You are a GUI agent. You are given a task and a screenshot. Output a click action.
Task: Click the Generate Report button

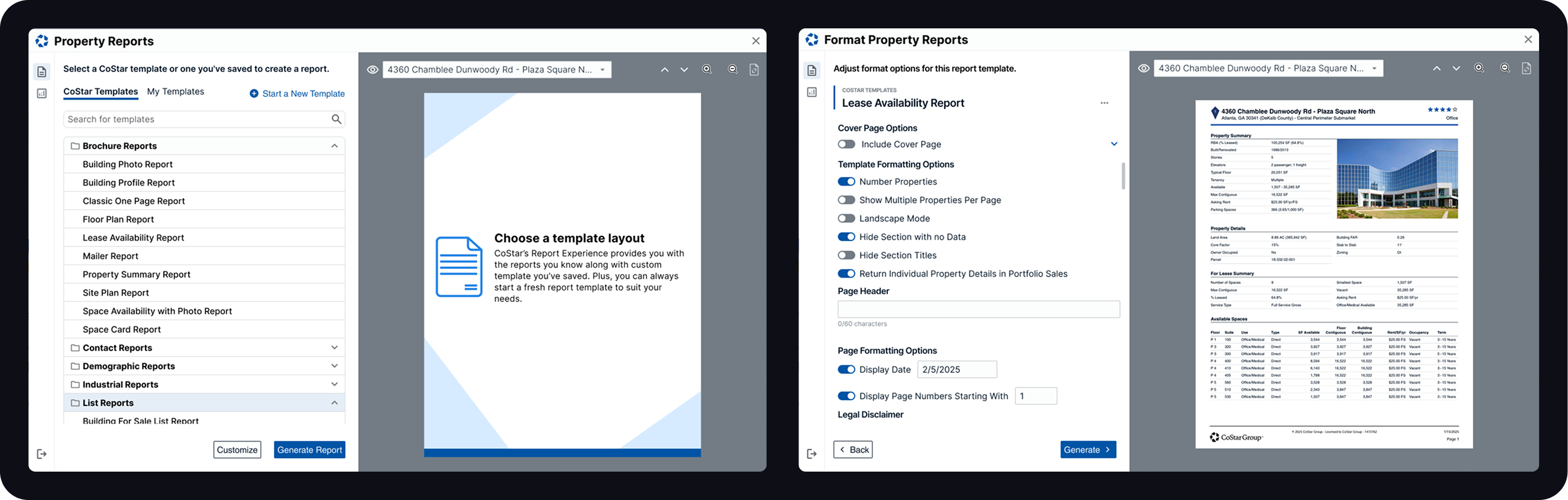pyautogui.click(x=310, y=450)
